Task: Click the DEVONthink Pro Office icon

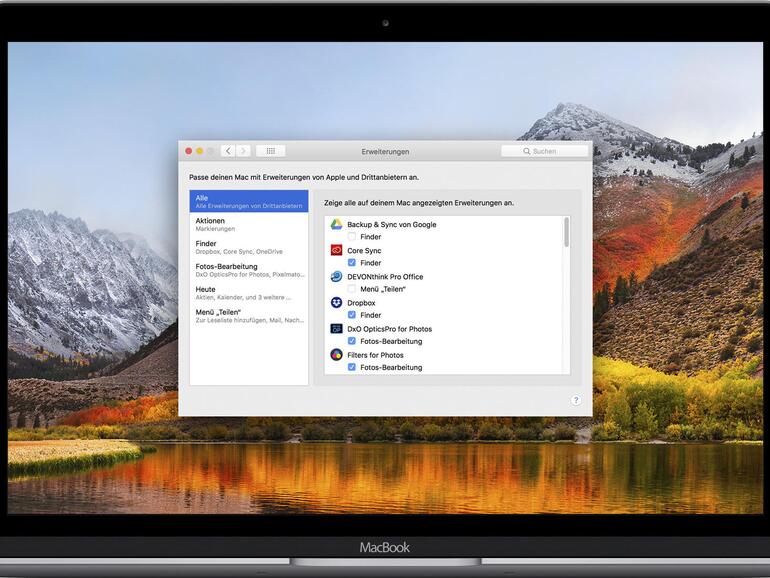Action: coord(336,276)
